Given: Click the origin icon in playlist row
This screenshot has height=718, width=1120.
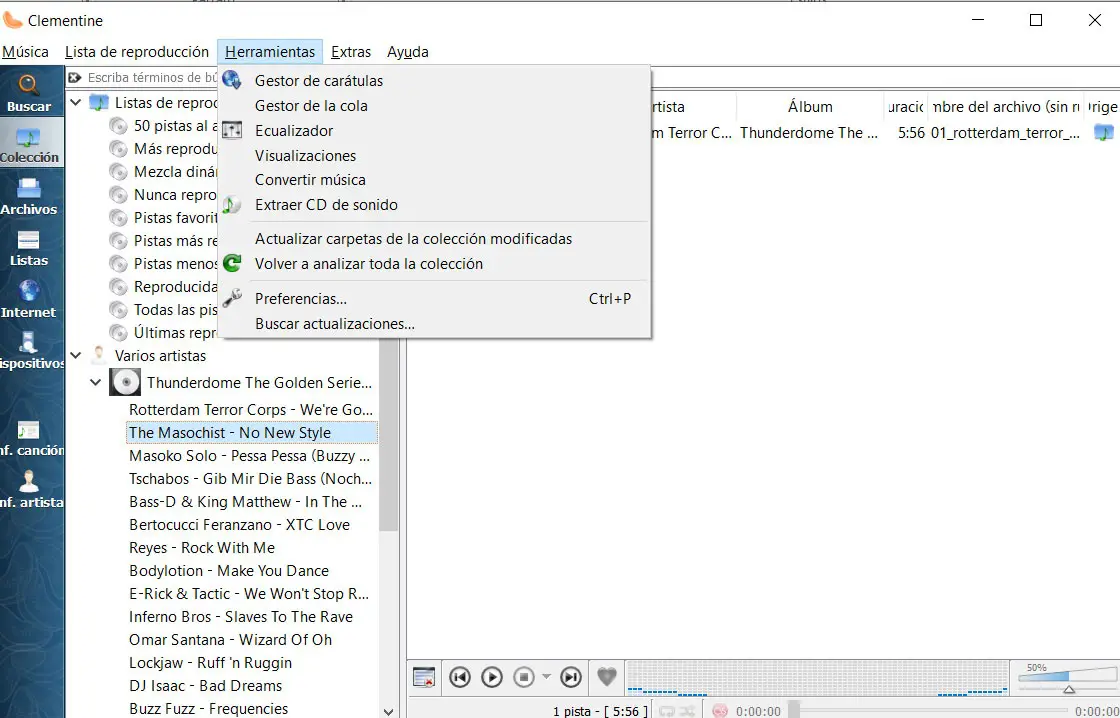Looking at the screenshot, I should (x=1104, y=132).
